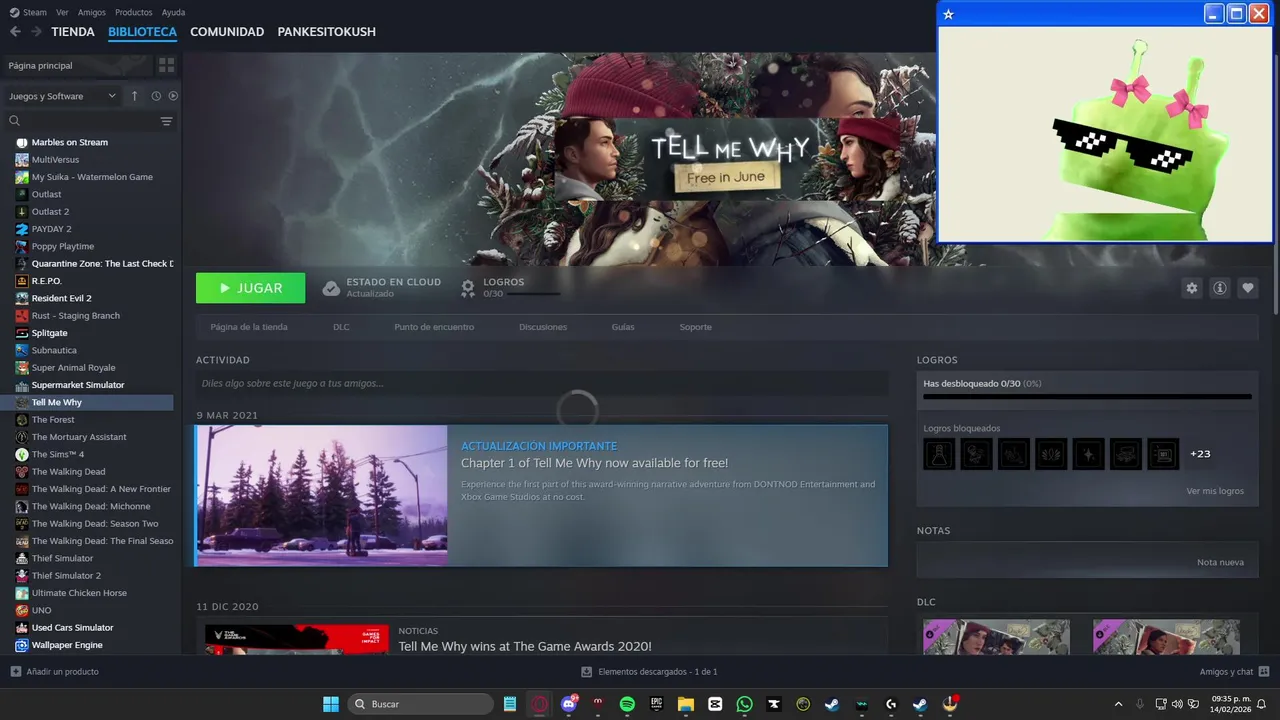Screen dimensions: 1280x720
Task: Open Windows Start menu
Action: coord(330,704)
